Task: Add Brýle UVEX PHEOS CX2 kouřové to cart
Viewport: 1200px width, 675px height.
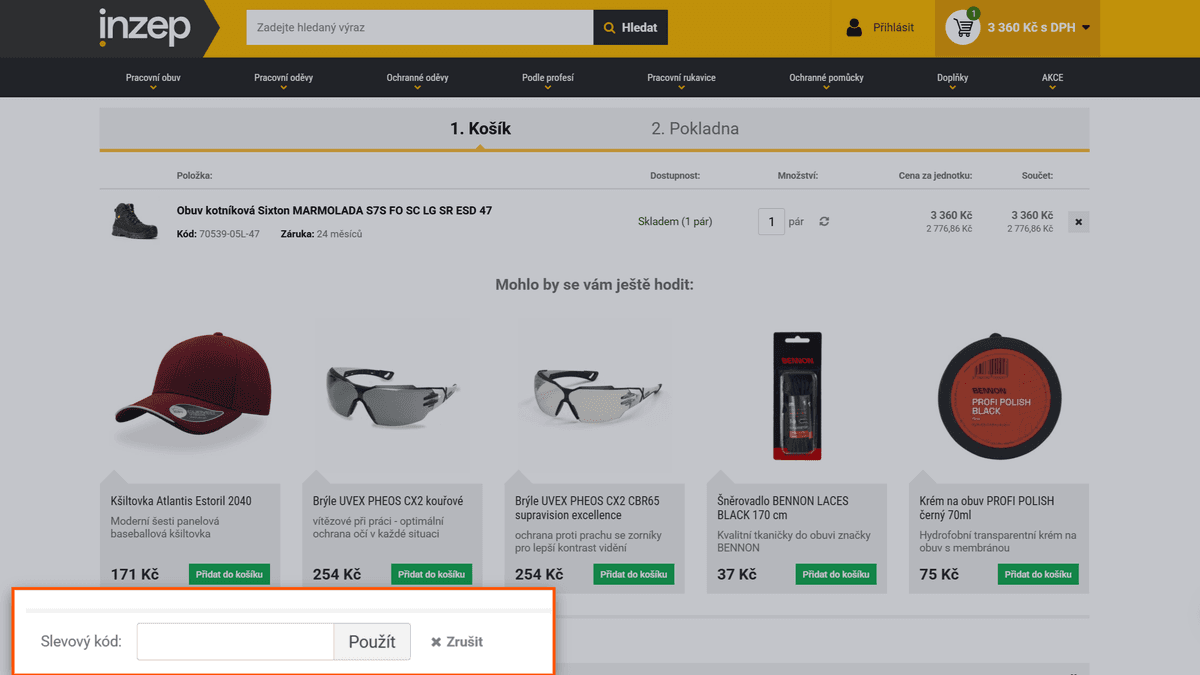Action: click(431, 574)
